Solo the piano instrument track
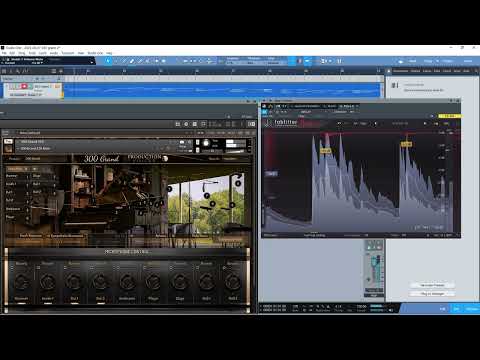 17,86
